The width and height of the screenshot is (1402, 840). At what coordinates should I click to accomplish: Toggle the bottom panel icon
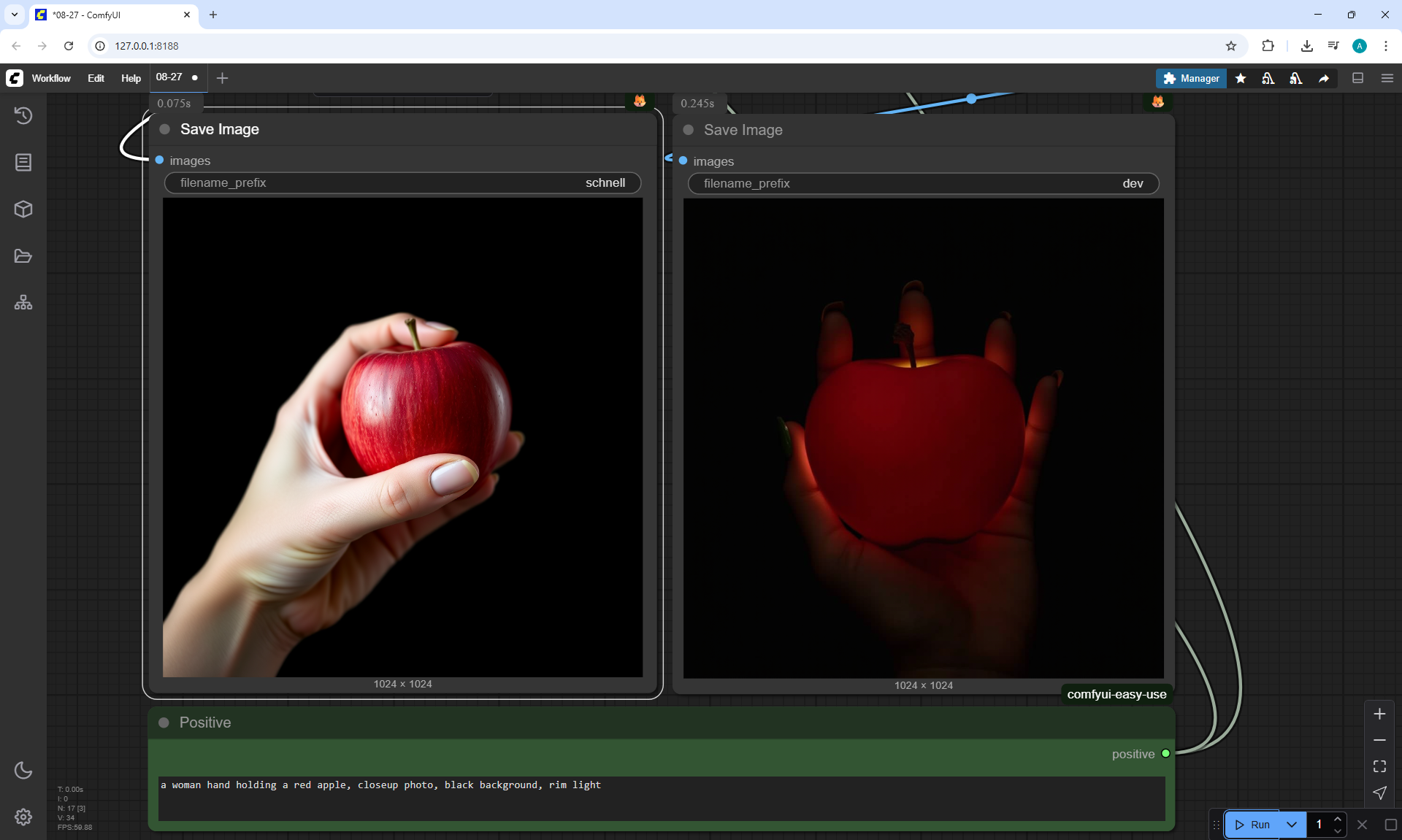[1358, 78]
